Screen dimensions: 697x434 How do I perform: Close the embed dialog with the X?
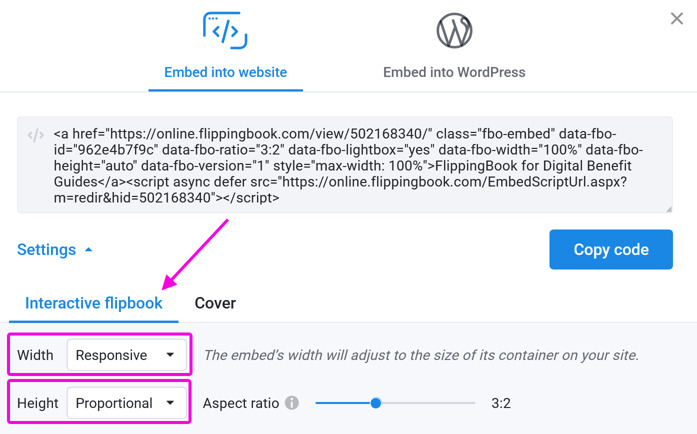[677, 19]
